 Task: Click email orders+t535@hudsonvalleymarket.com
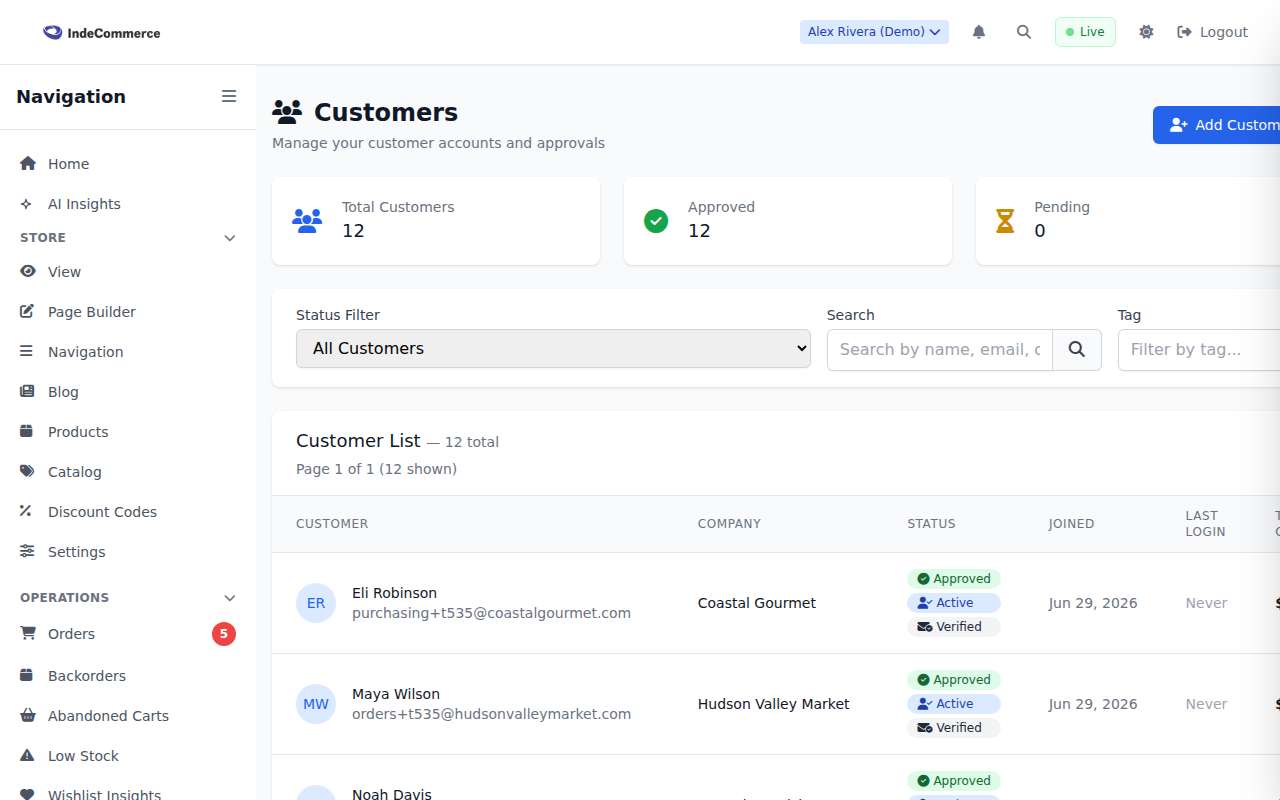[x=491, y=714]
